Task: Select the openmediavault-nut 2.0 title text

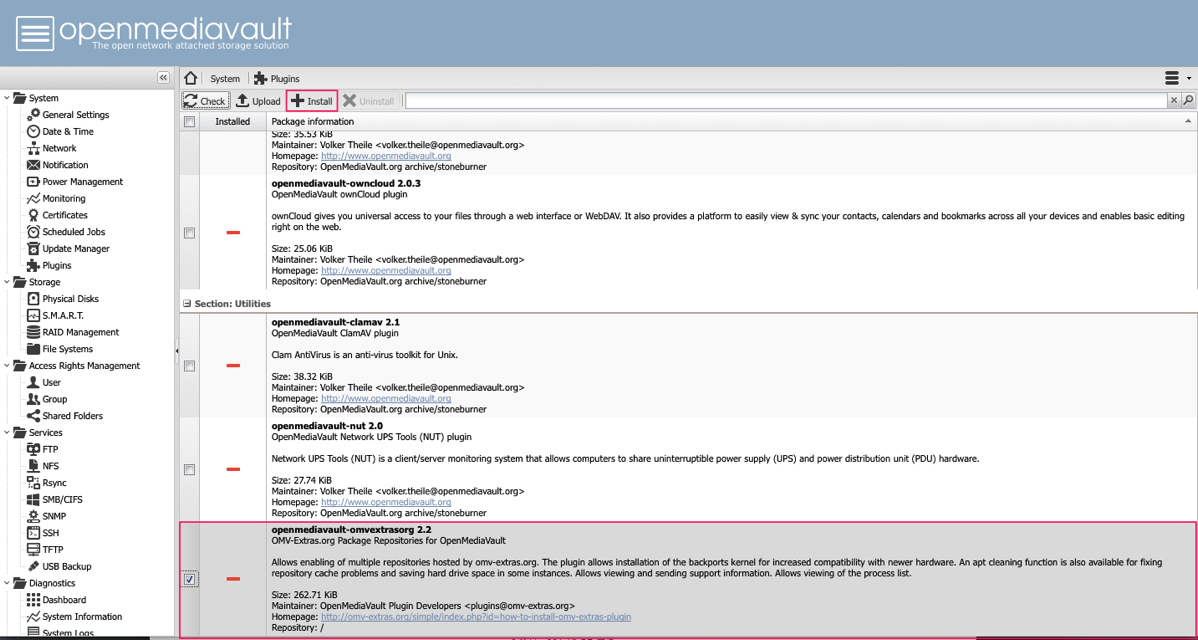Action: pos(327,425)
